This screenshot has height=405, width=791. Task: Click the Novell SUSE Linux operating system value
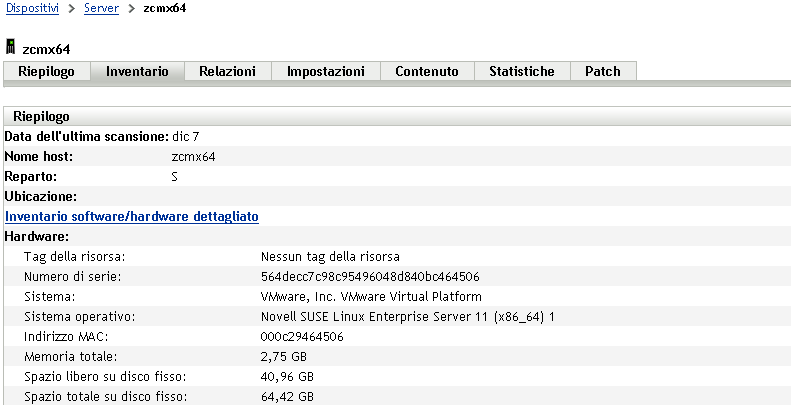point(407,316)
